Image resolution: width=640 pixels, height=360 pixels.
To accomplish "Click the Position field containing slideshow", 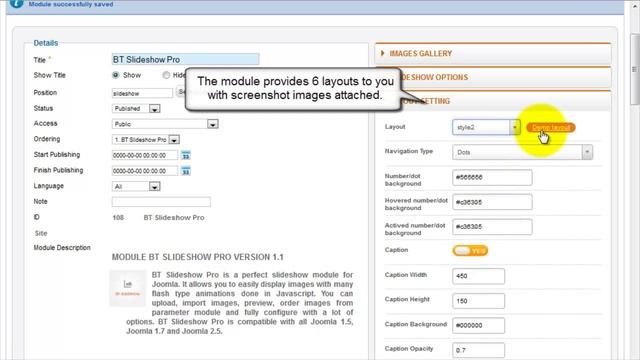I will click(x=142, y=93).
